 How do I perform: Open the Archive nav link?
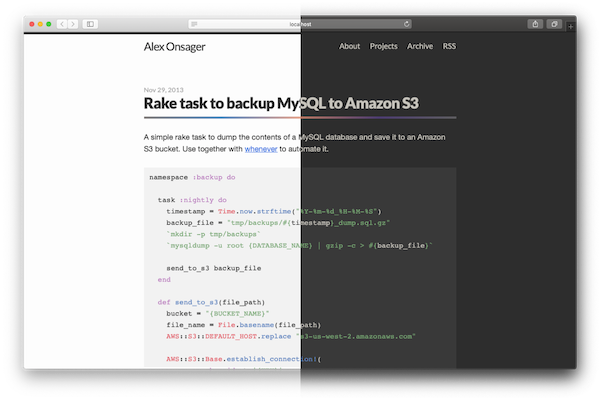click(420, 46)
